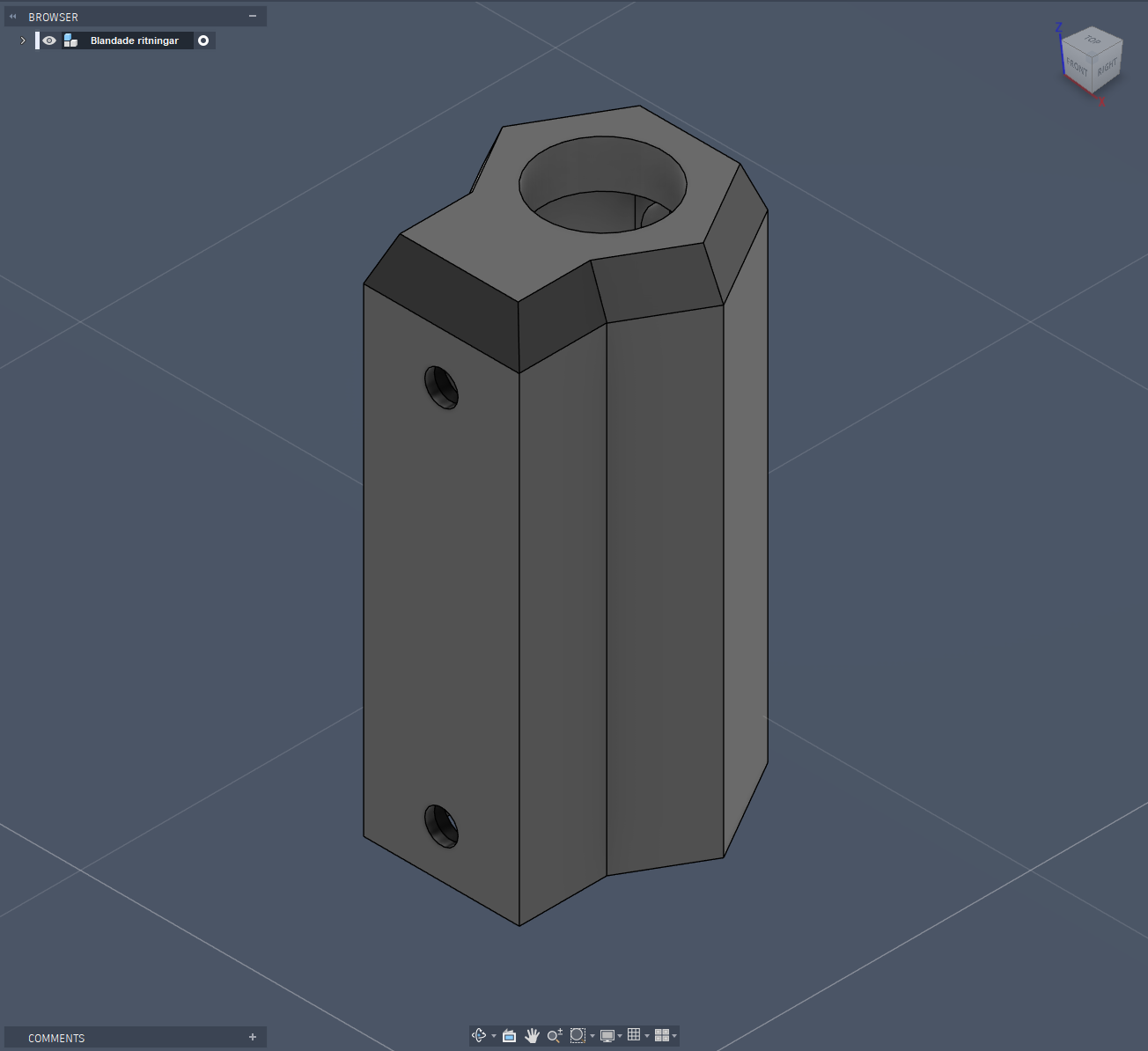The width and height of the screenshot is (1148, 1051).
Task: Collapse the Browser panel with double-arrow
Action: [x=13, y=17]
